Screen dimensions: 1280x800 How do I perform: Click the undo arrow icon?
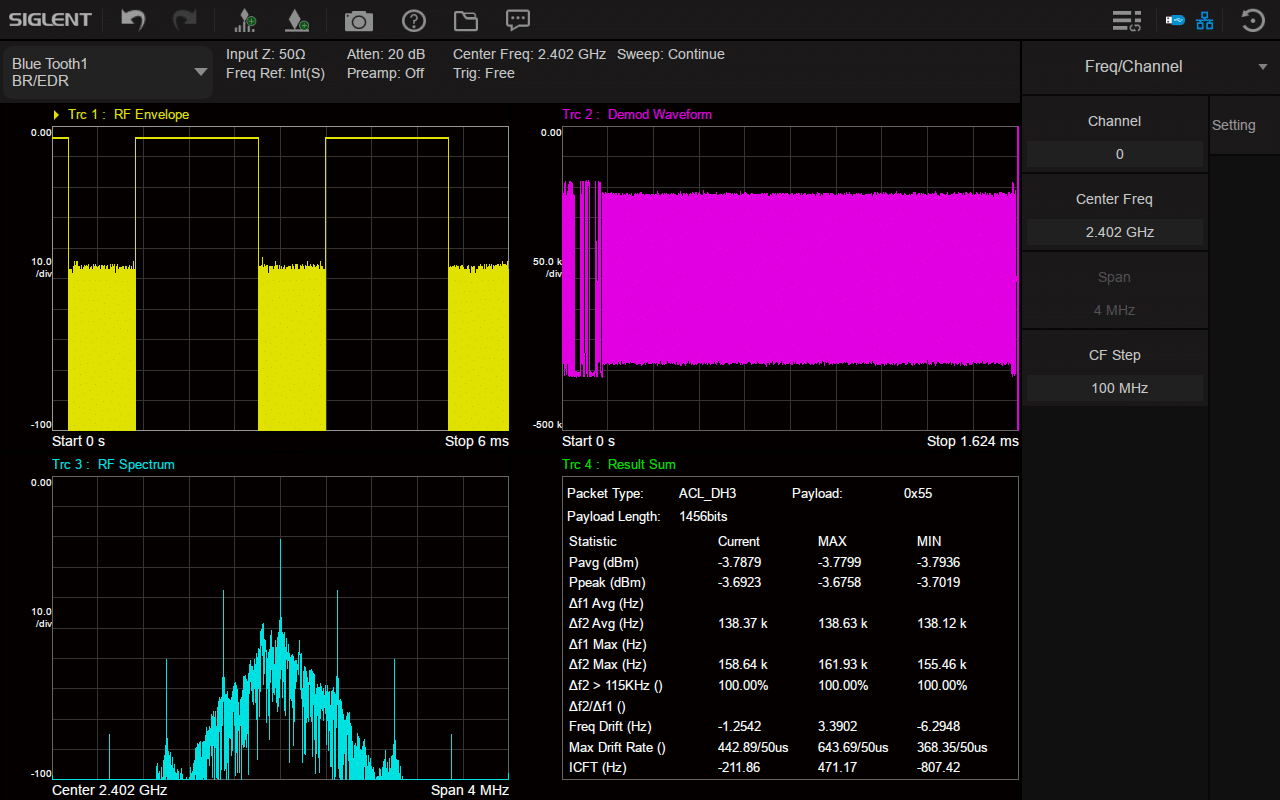(133, 20)
